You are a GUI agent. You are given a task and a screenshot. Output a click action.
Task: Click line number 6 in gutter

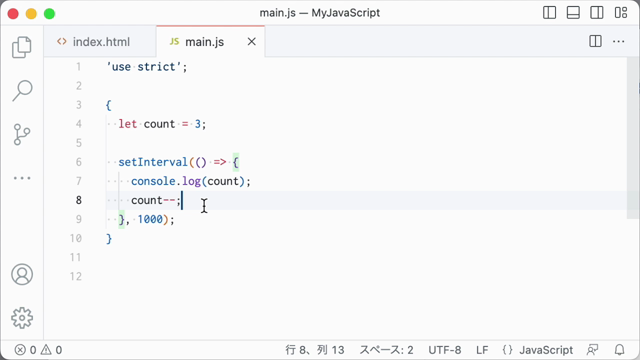pos(78,162)
